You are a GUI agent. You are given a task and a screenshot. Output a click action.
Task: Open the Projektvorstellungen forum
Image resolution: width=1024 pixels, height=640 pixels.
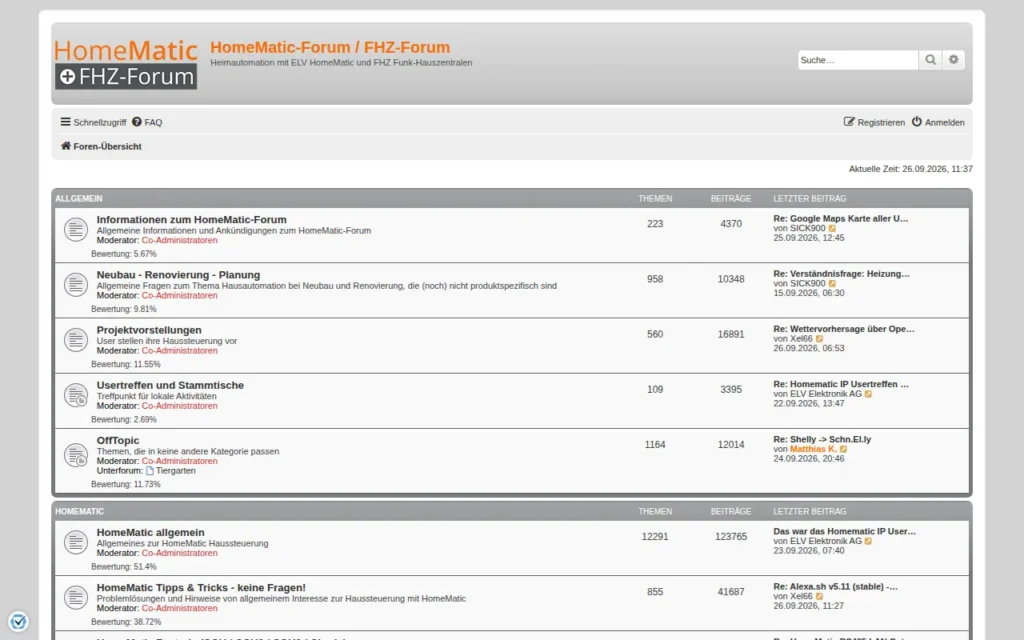pos(149,330)
